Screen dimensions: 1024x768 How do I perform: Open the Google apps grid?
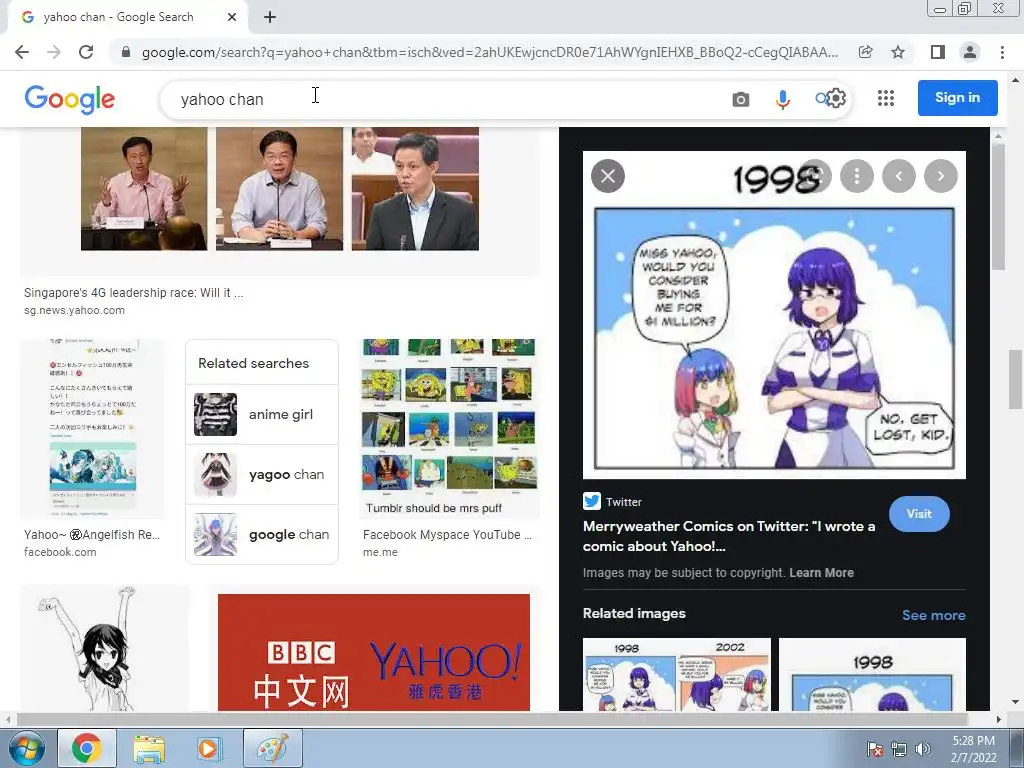click(886, 98)
